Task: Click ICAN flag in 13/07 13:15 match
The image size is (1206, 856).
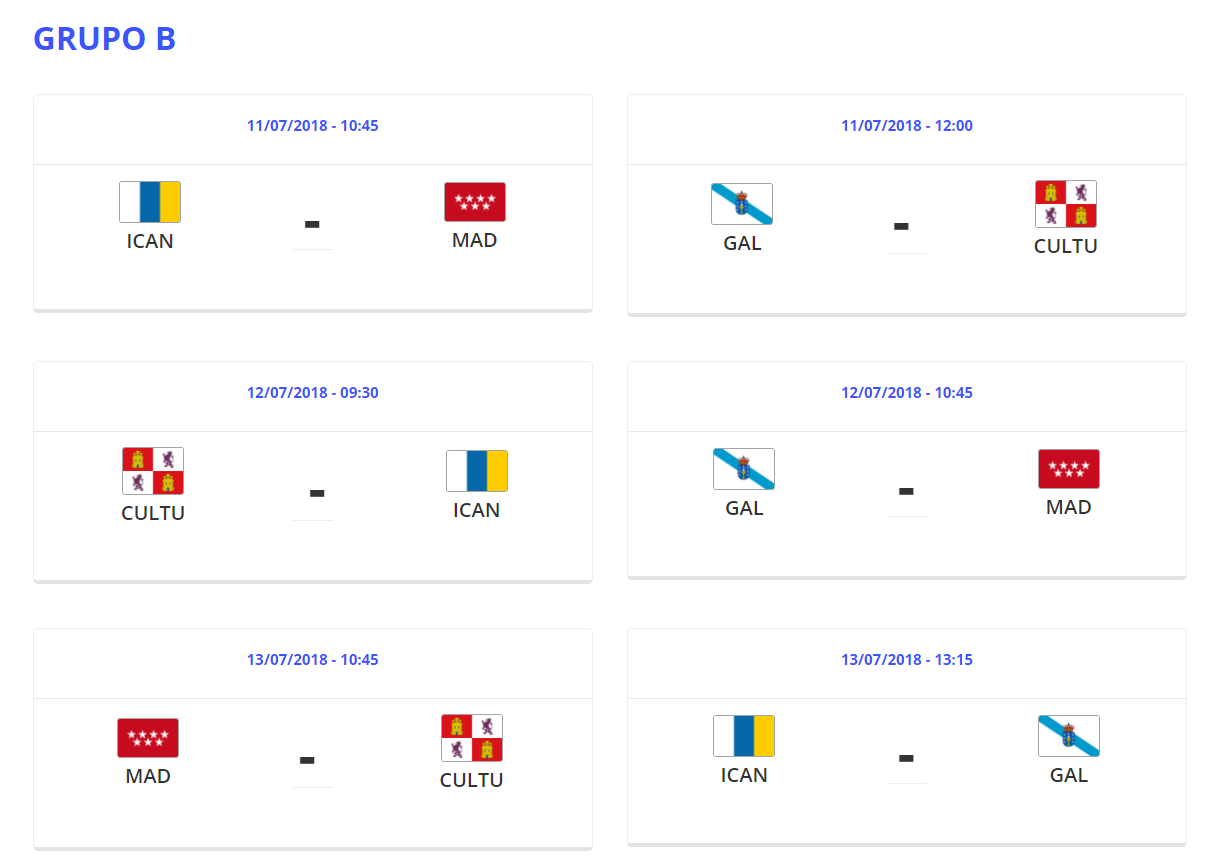Action: [x=744, y=736]
